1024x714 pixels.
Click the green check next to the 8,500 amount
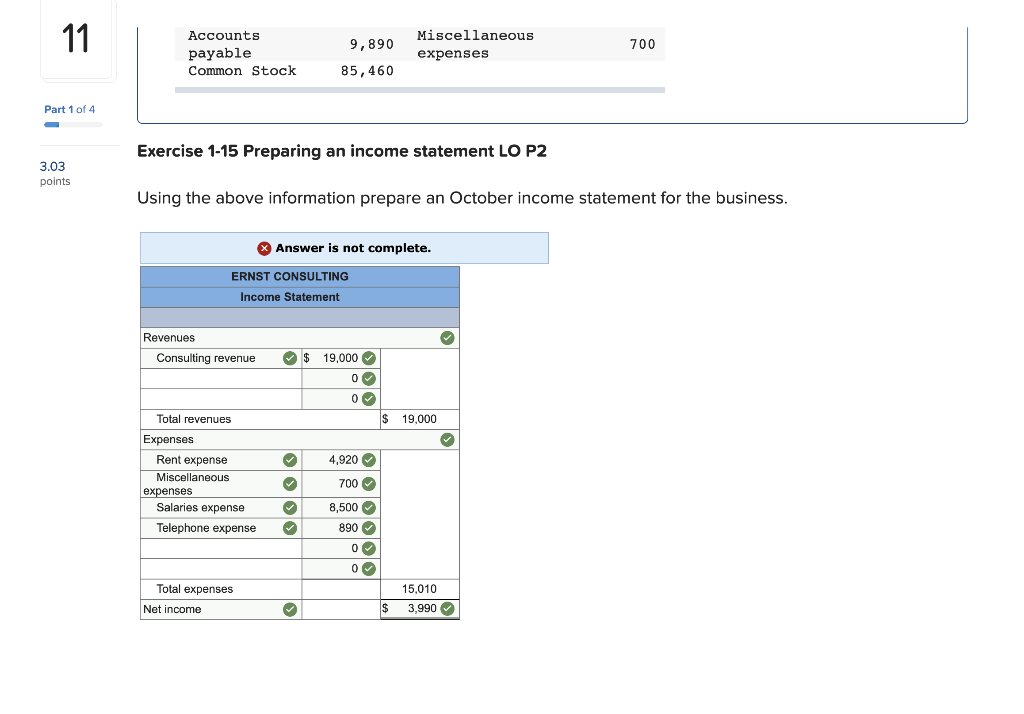click(369, 508)
